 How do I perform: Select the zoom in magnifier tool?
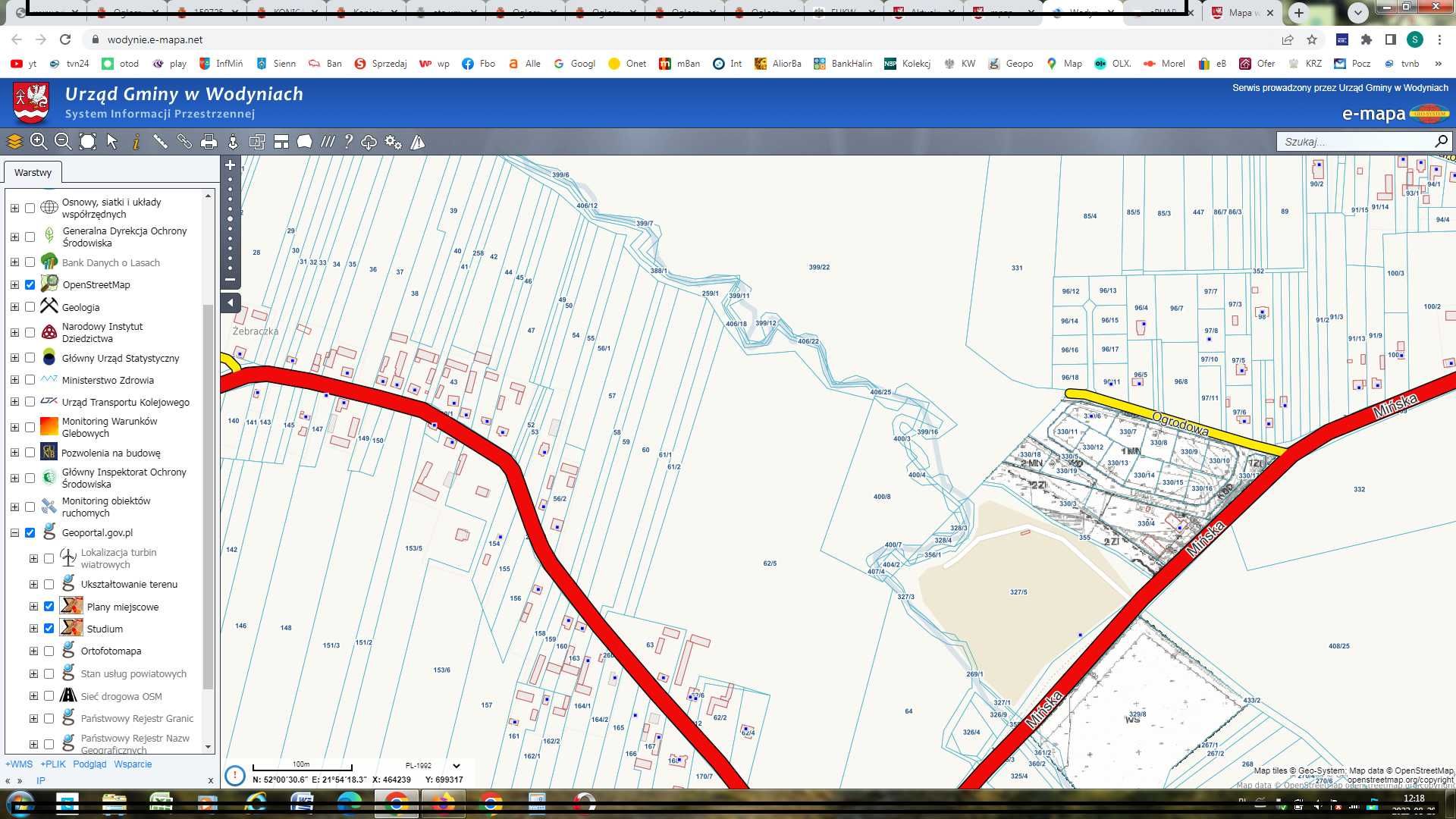(39, 142)
